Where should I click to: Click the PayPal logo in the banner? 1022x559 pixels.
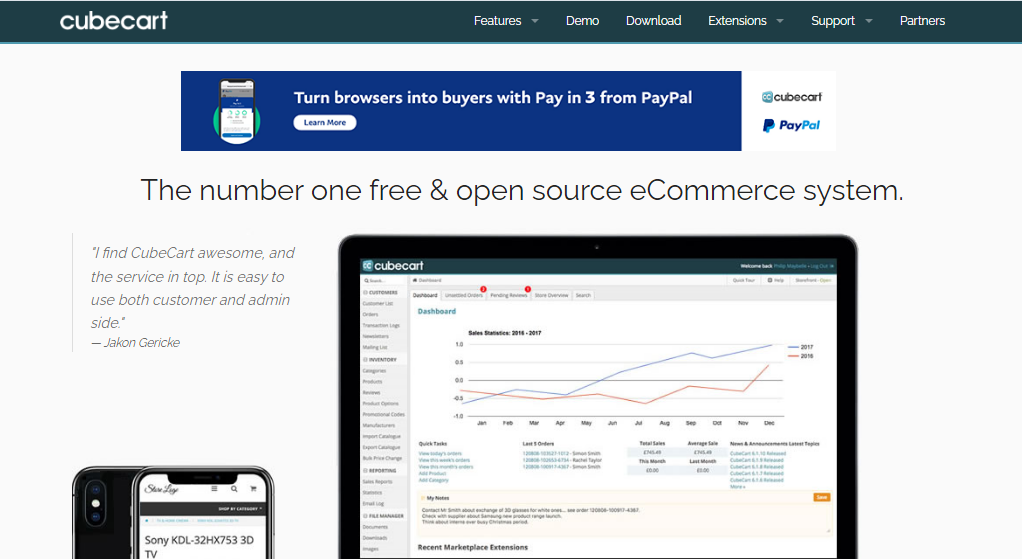(791, 125)
